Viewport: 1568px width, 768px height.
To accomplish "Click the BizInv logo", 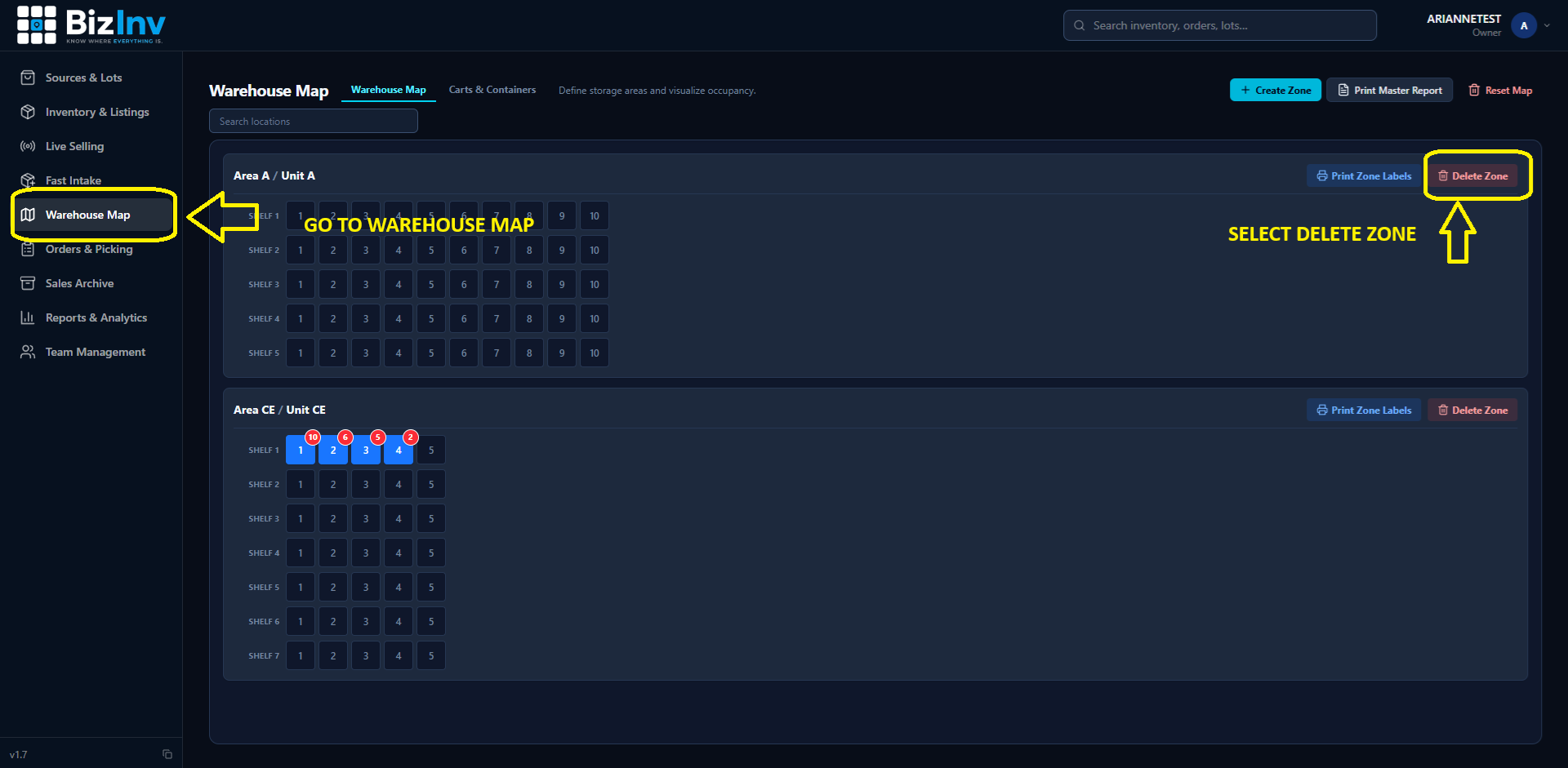I will coord(91,25).
